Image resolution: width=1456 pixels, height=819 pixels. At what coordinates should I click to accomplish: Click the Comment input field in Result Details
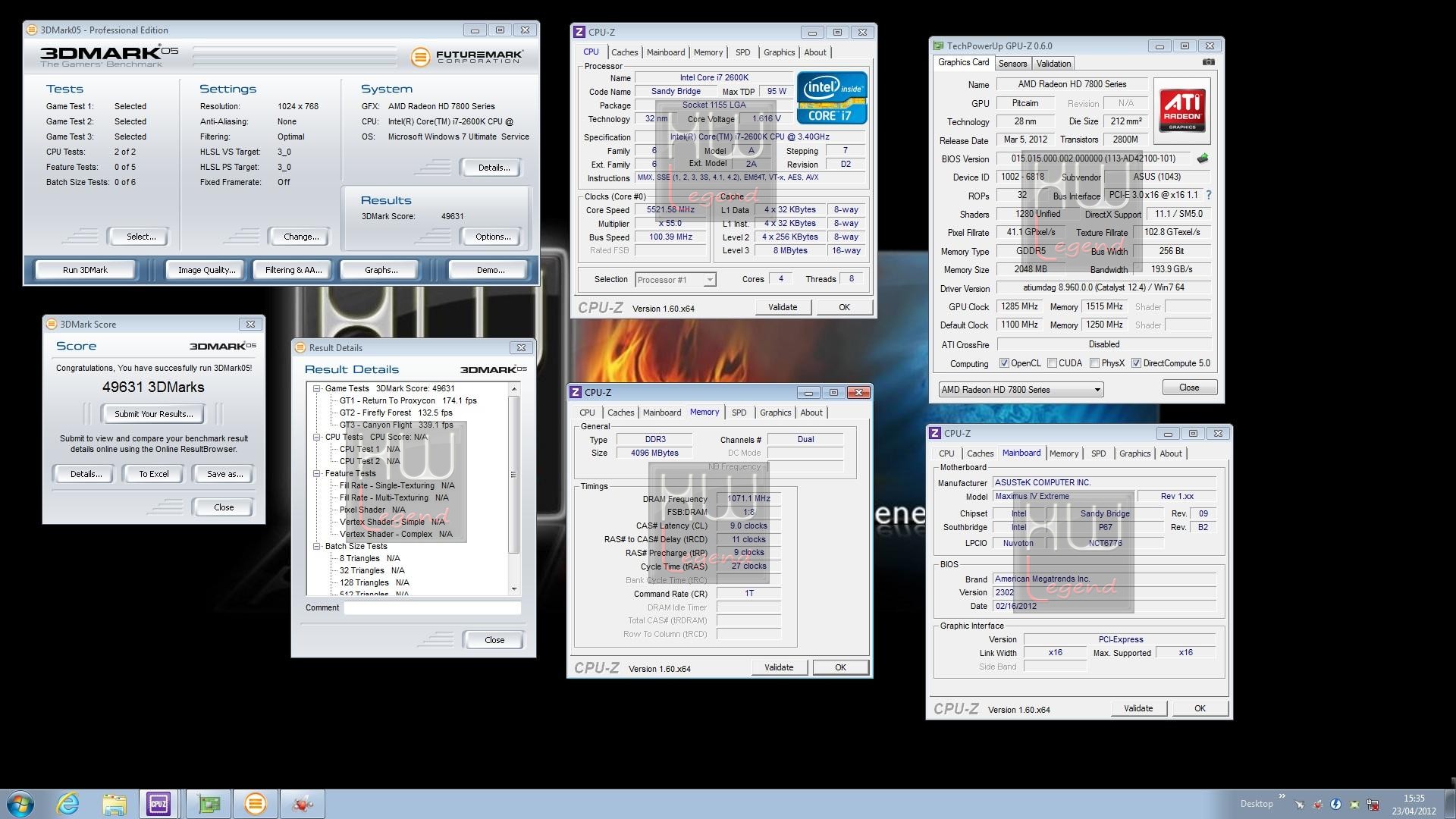click(x=432, y=607)
